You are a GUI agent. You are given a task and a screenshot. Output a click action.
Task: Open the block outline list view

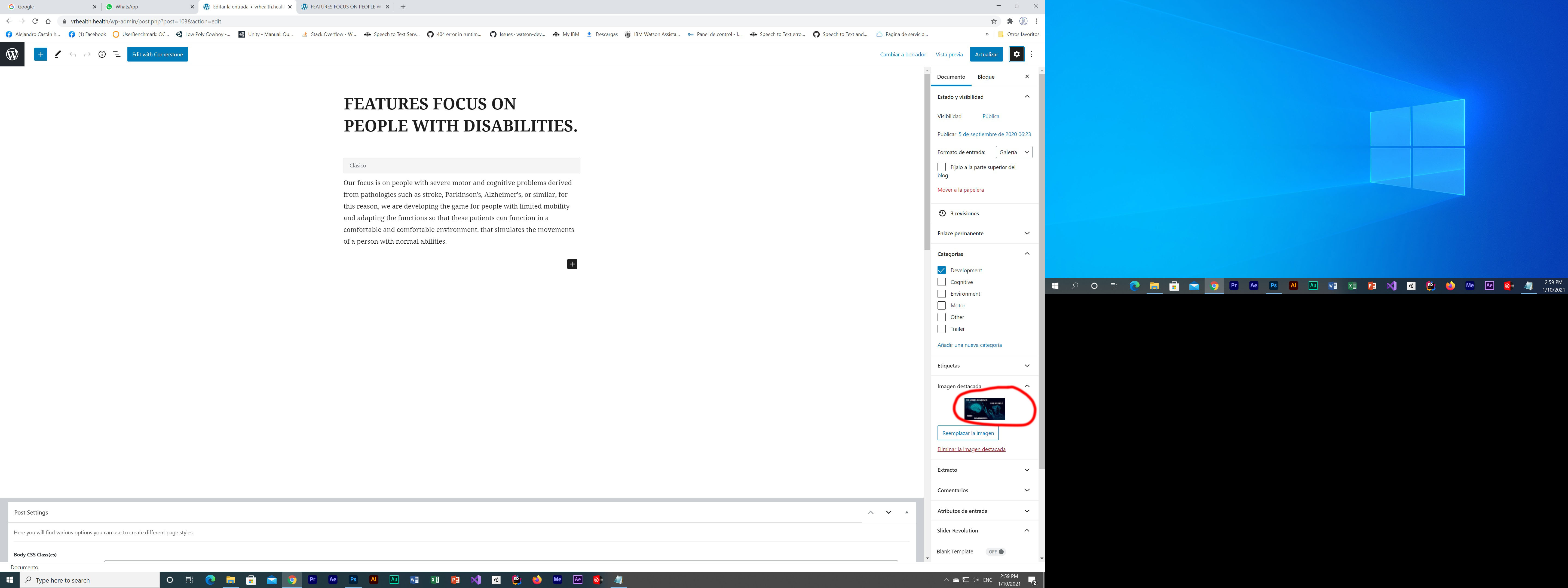[x=117, y=54]
